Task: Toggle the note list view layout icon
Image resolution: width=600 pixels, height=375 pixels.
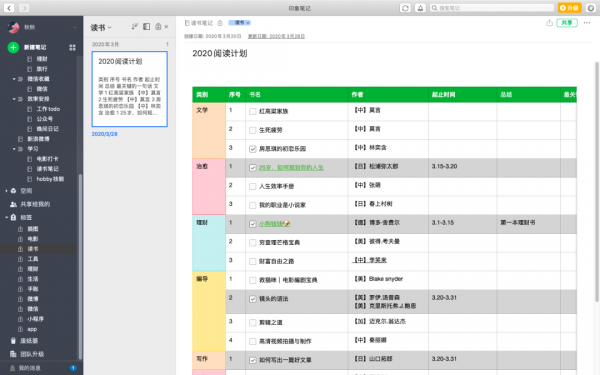Action: (x=147, y=26)
